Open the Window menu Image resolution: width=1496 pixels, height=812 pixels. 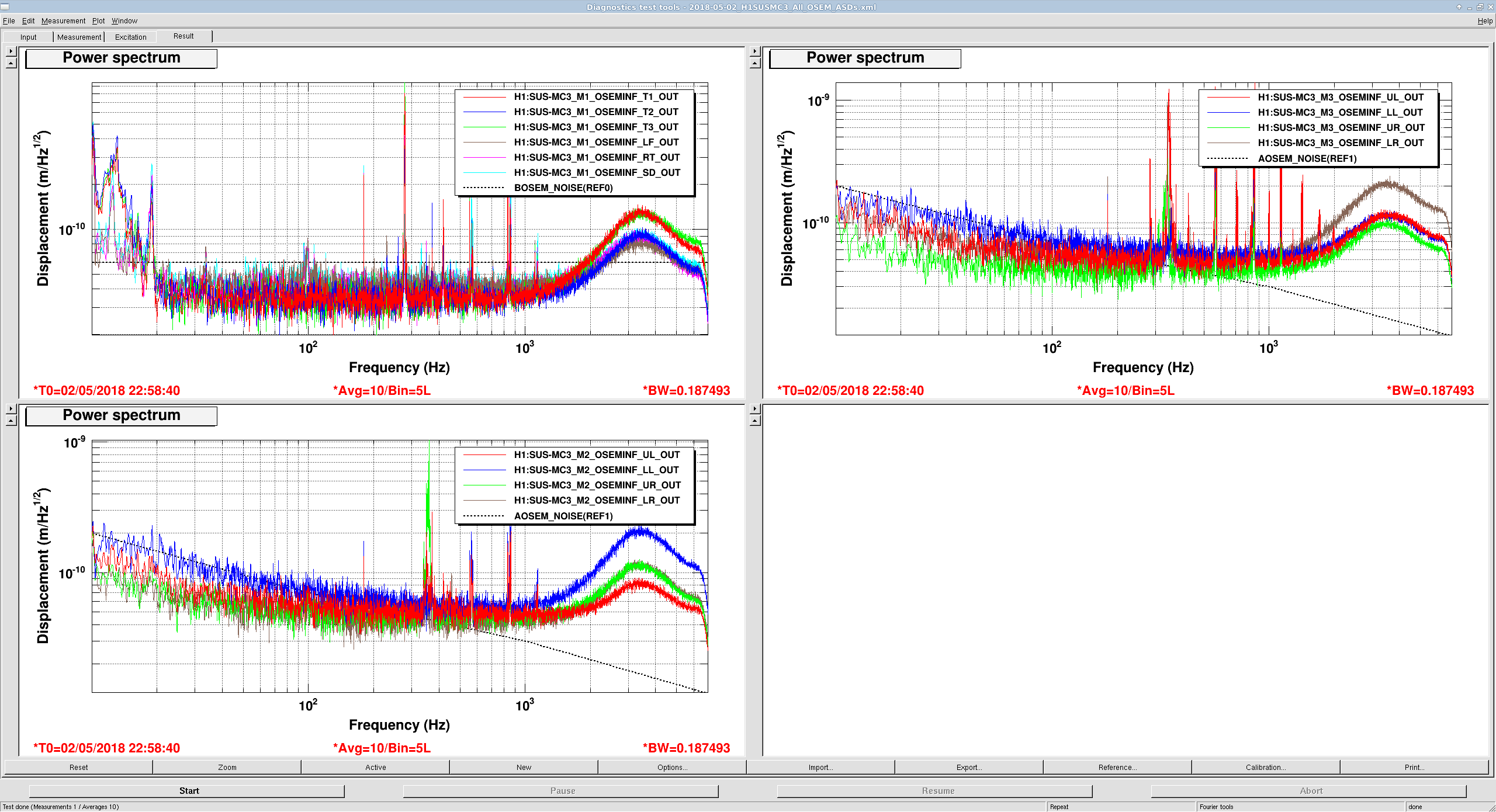(x=124, y=20)
